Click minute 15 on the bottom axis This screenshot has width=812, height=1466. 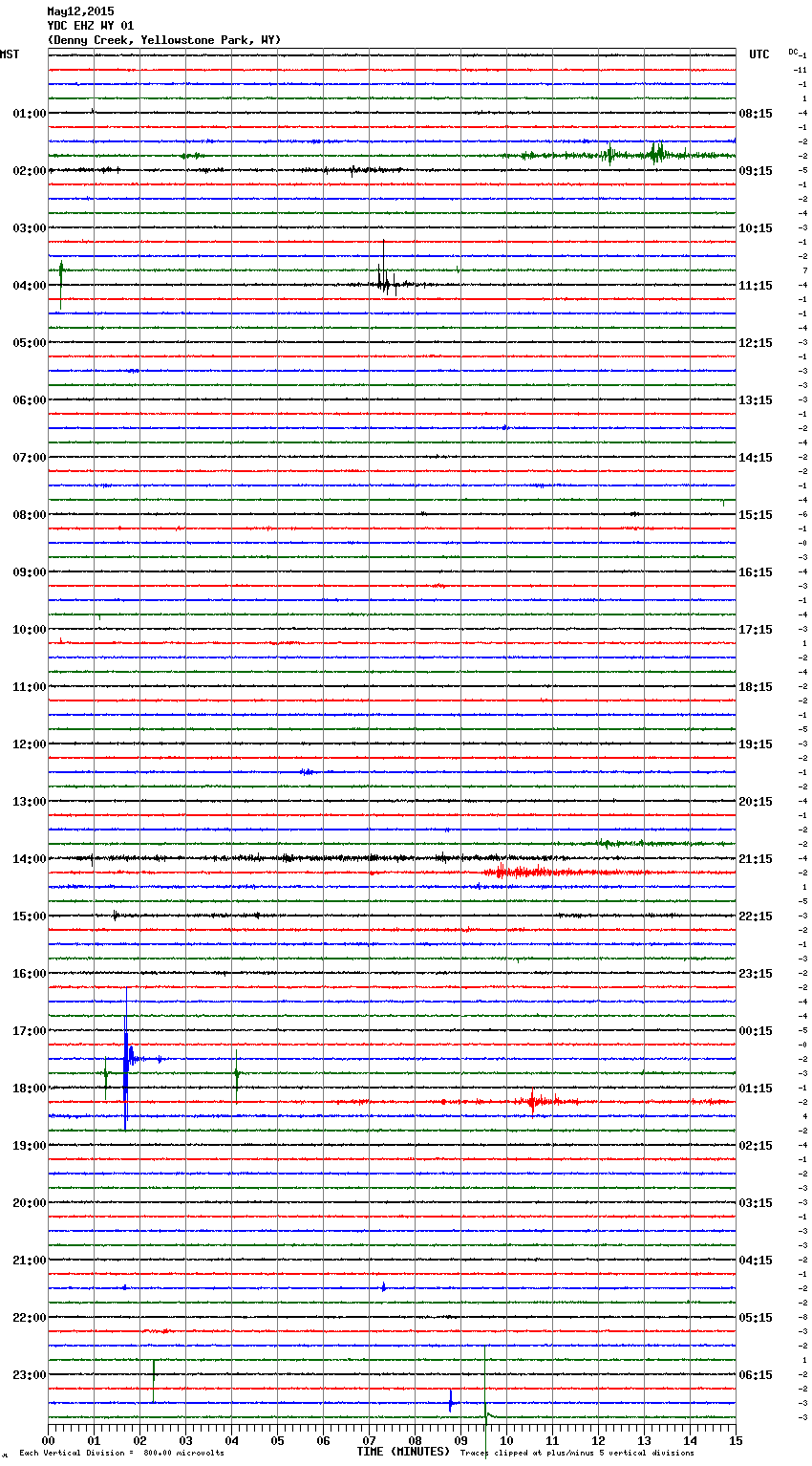point(736,1440)
